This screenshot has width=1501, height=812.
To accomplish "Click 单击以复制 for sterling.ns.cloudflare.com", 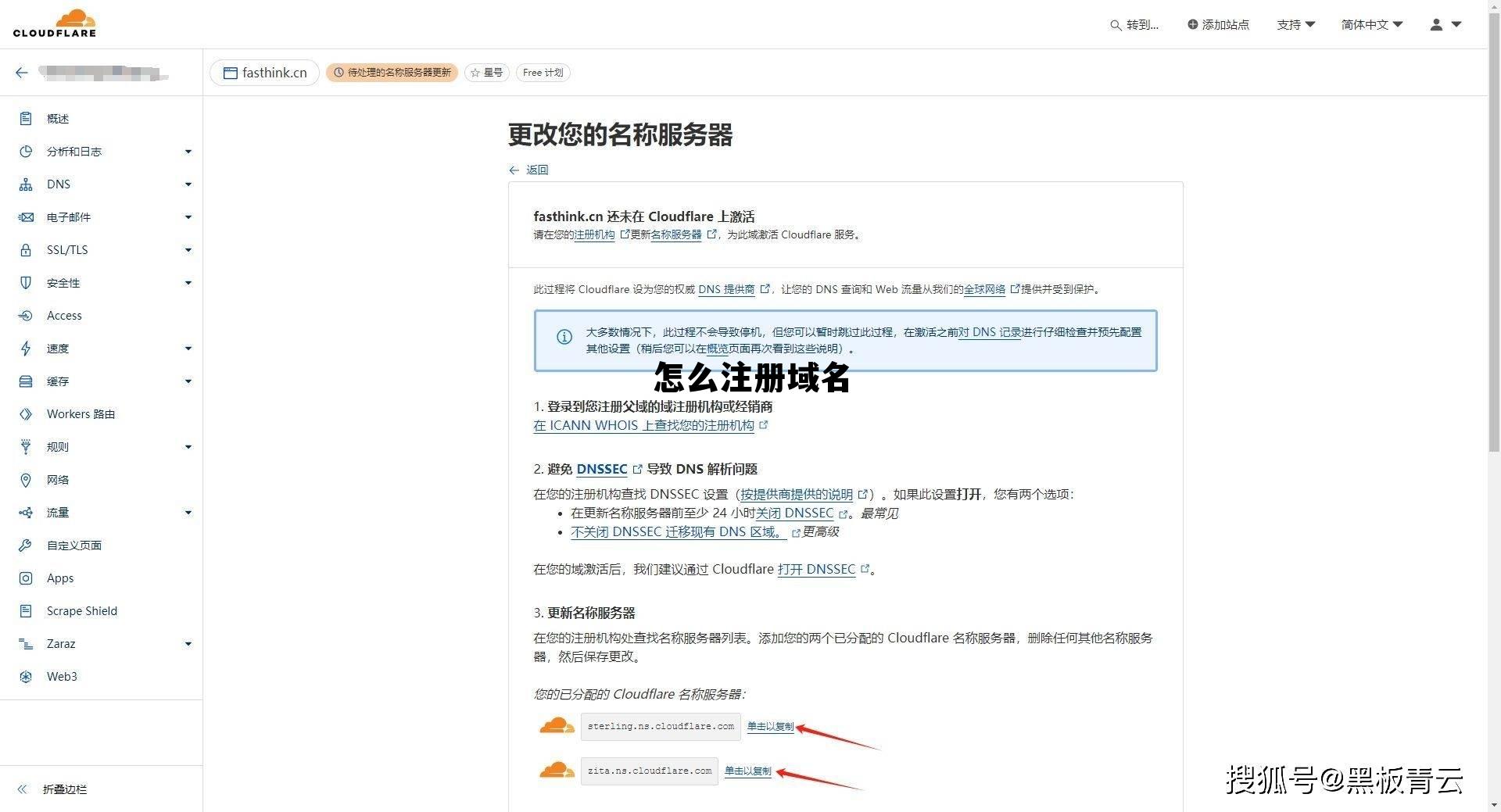I will (770, 727).
